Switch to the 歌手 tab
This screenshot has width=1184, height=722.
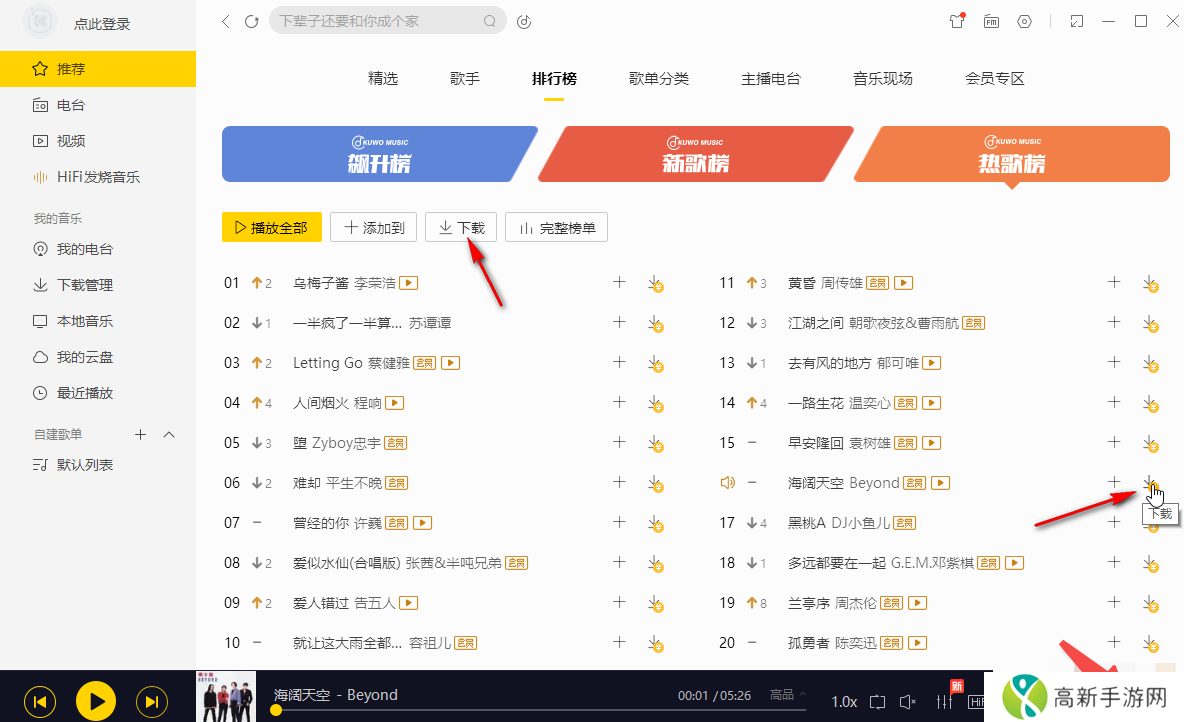[464, 78]
